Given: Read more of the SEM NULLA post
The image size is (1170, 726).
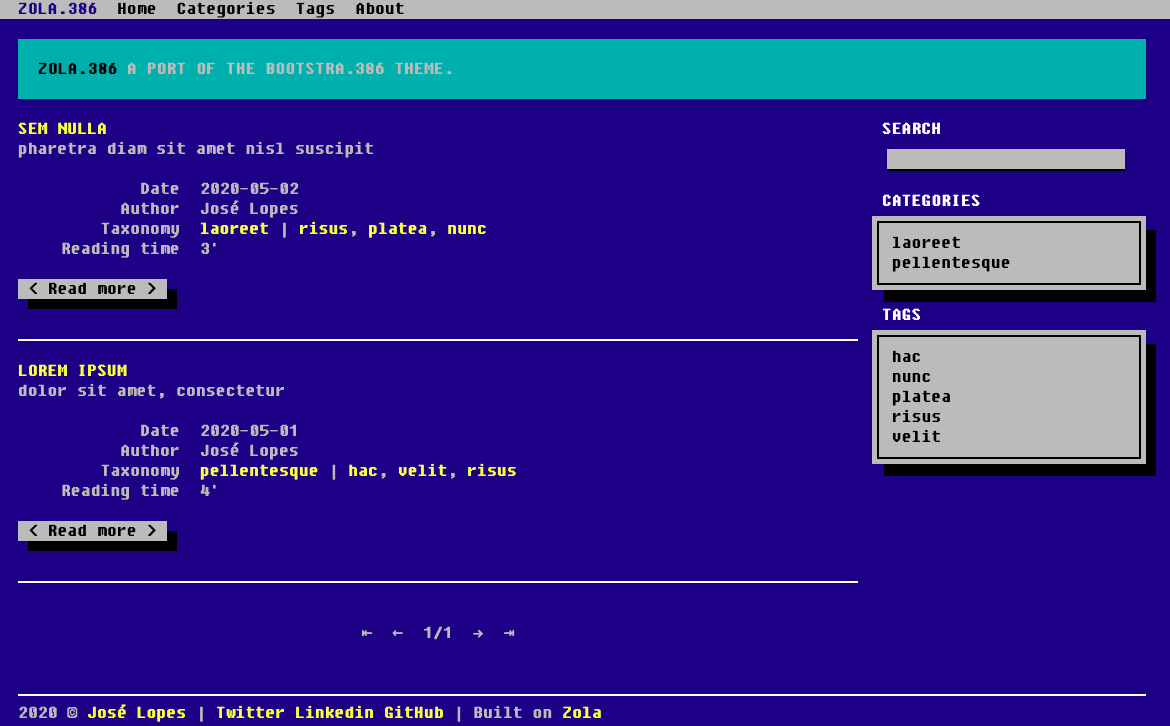Looking at the screenshot, I should 92,288.
